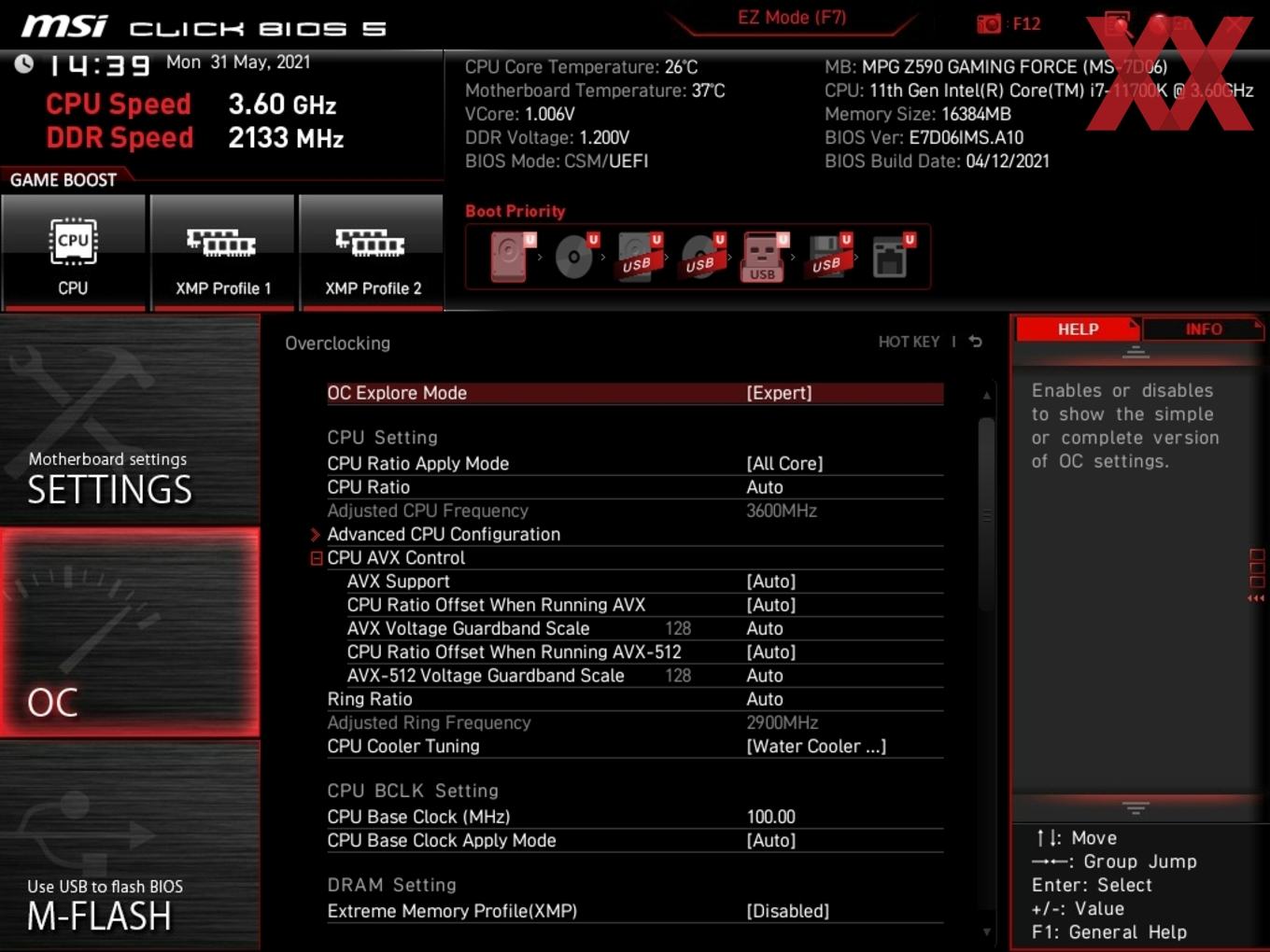Open the HOT KEY list

[909, 342]
